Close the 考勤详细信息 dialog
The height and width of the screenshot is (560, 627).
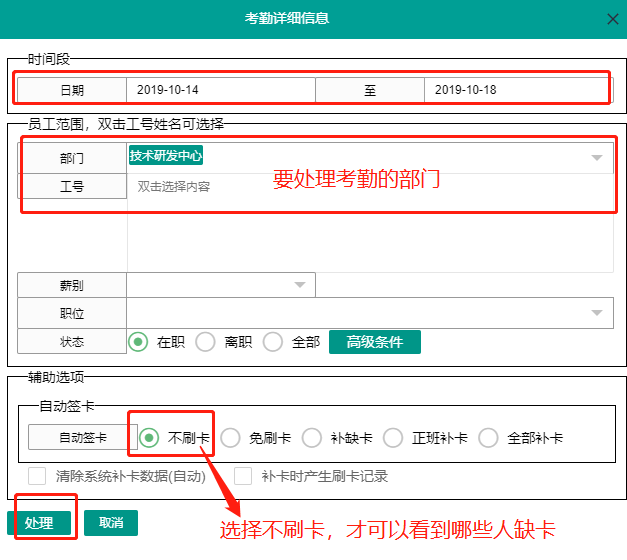pyautogui.click(x=612, y=18)
